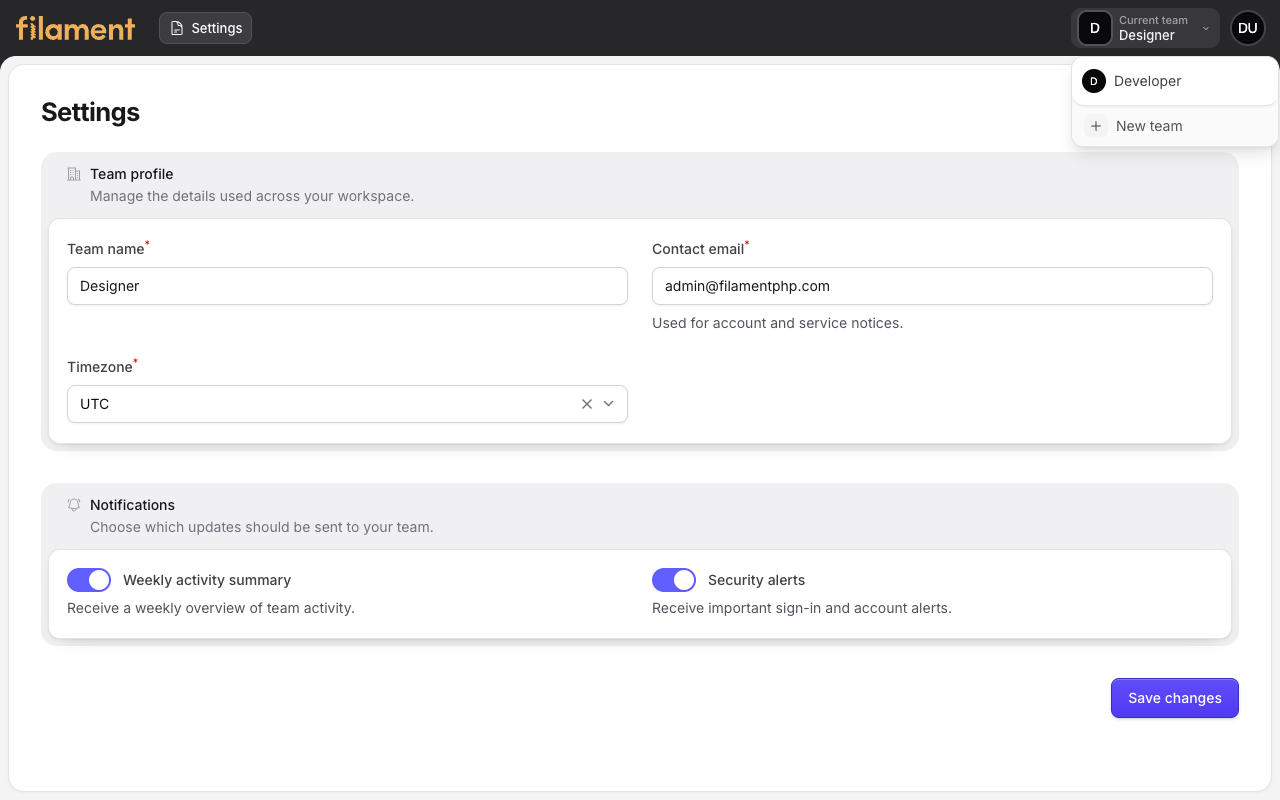The width and height of the screenshot is (1280, 800).
Task: Click 'Receive important sign-in and account alerts.'
Action: (802, 608)
